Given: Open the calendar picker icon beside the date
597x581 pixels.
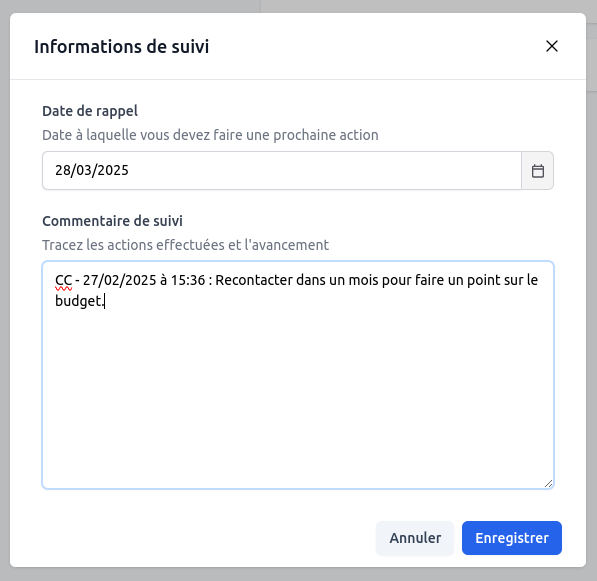Looking at the screenshot, I should tap(537, 171).
